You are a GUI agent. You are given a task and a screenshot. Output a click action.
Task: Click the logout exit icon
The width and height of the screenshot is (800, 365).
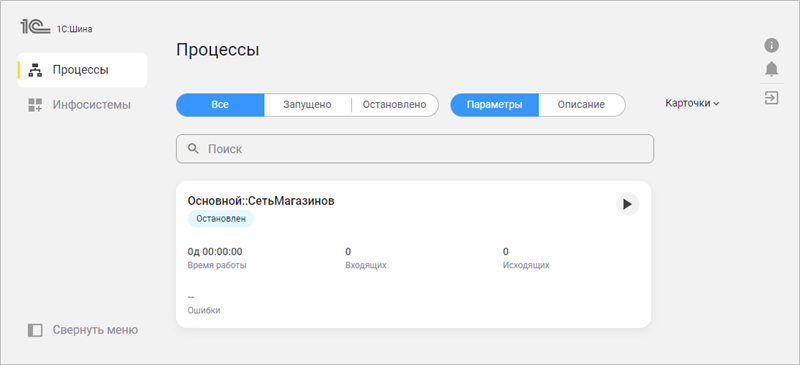tap(771, 98)
